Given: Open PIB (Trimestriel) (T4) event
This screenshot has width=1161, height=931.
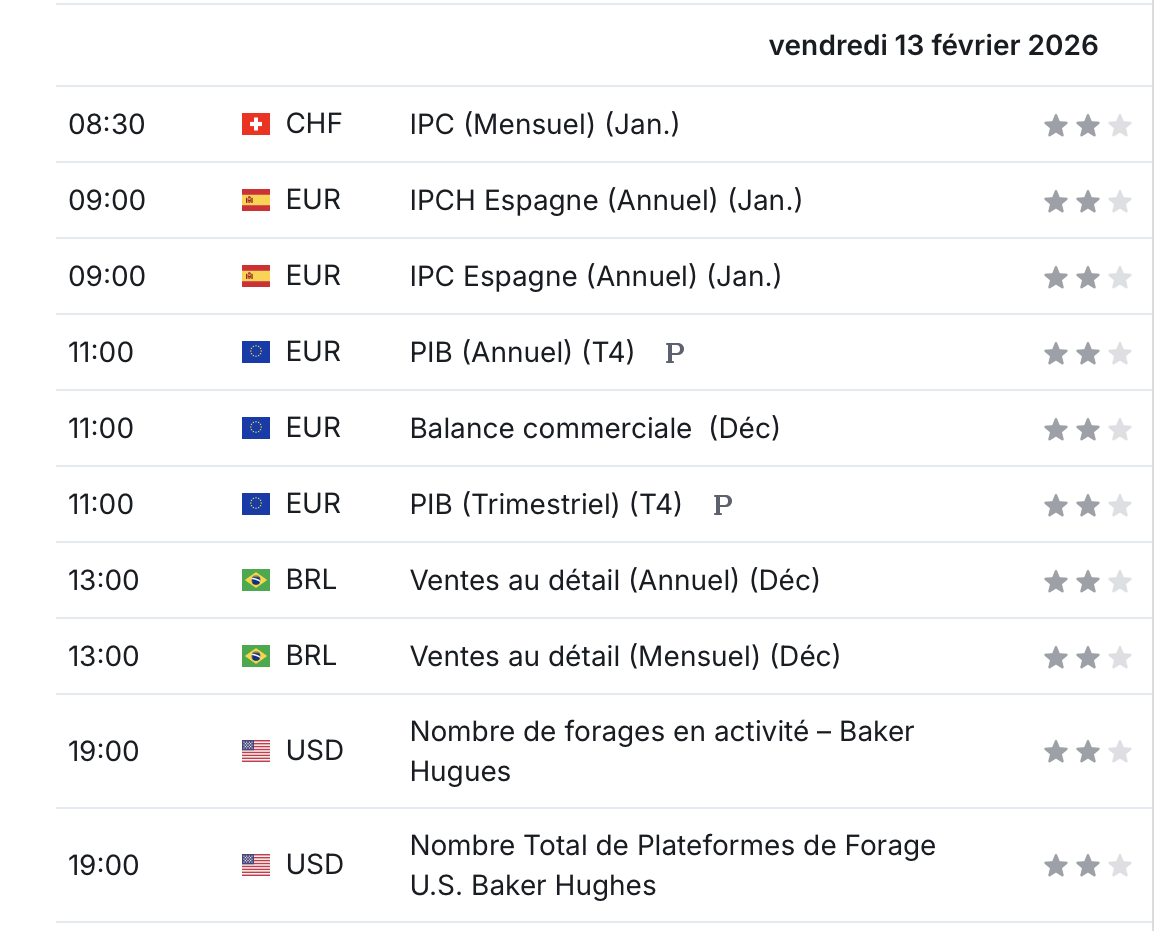Looking at the screenshot, I should [546, 504].
